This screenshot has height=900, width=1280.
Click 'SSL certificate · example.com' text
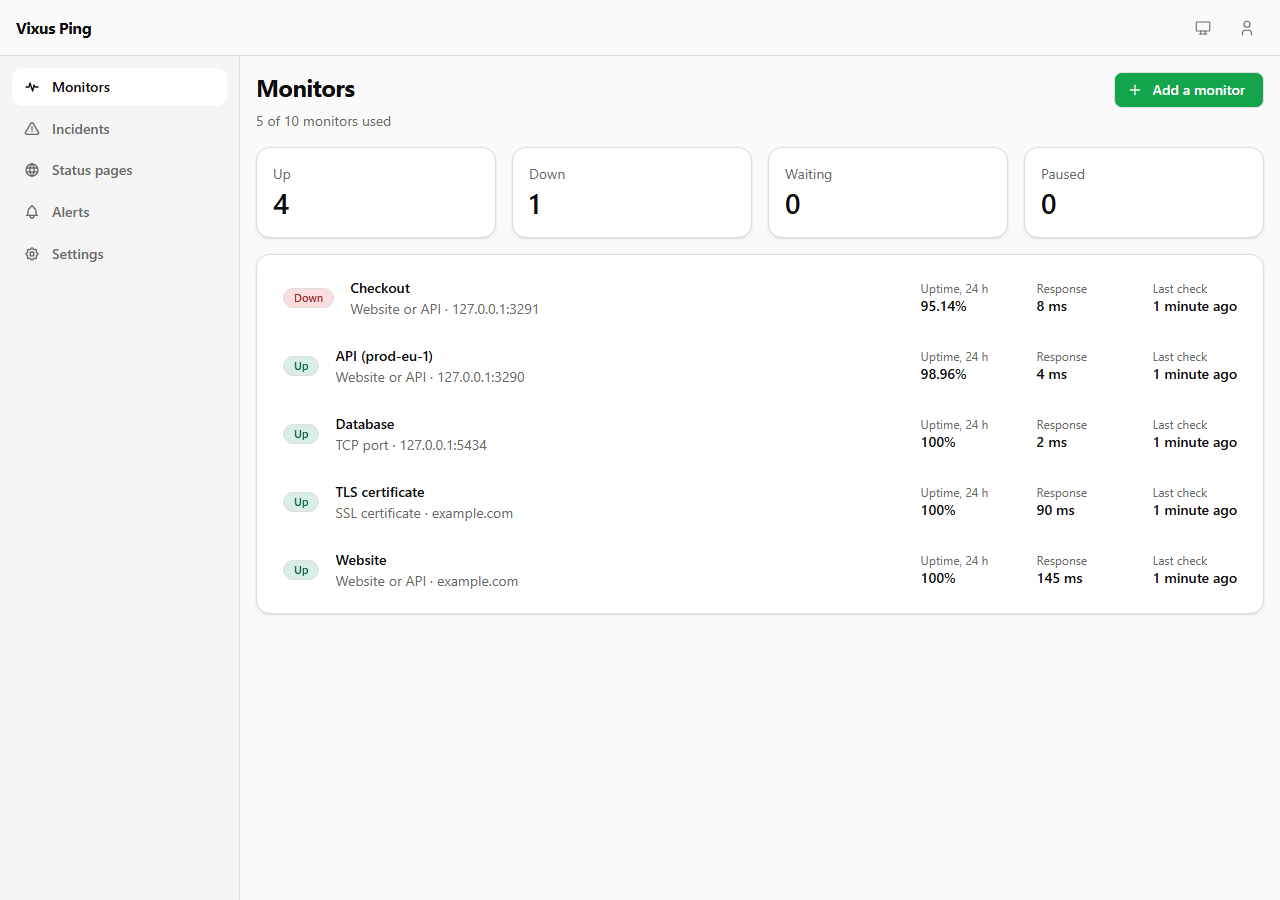click(x=424, y=513)
